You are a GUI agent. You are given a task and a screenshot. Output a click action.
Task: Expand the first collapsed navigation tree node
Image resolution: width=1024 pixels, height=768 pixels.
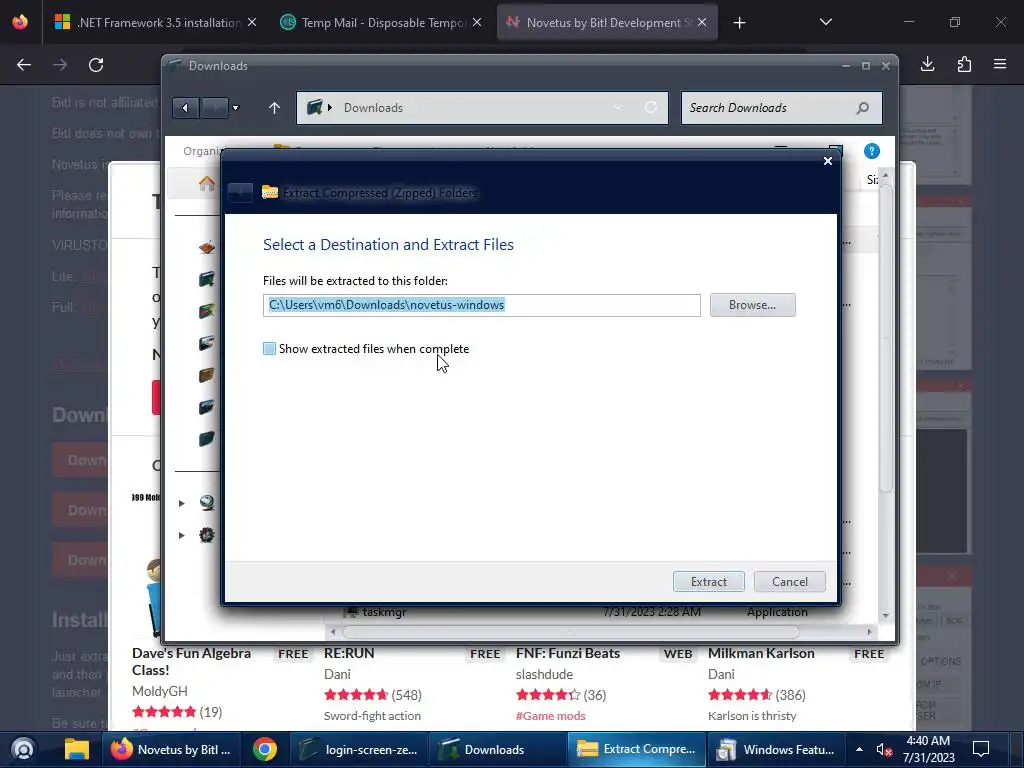(182, 503)
